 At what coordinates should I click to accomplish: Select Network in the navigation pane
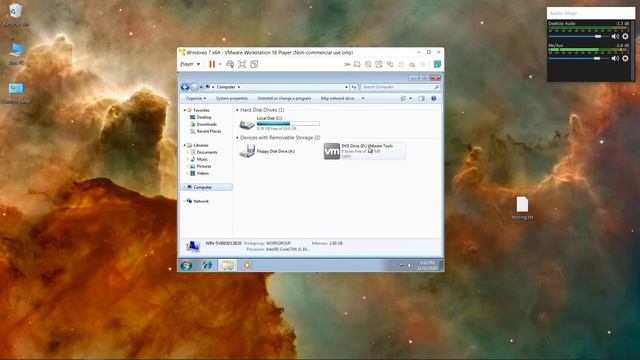(198, 201)
